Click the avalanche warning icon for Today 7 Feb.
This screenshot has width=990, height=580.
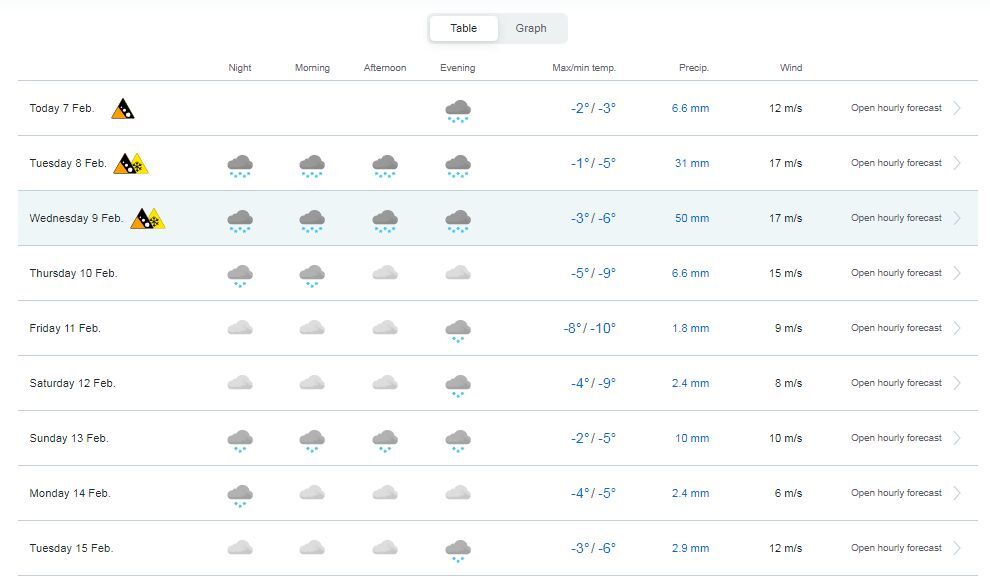123,109
